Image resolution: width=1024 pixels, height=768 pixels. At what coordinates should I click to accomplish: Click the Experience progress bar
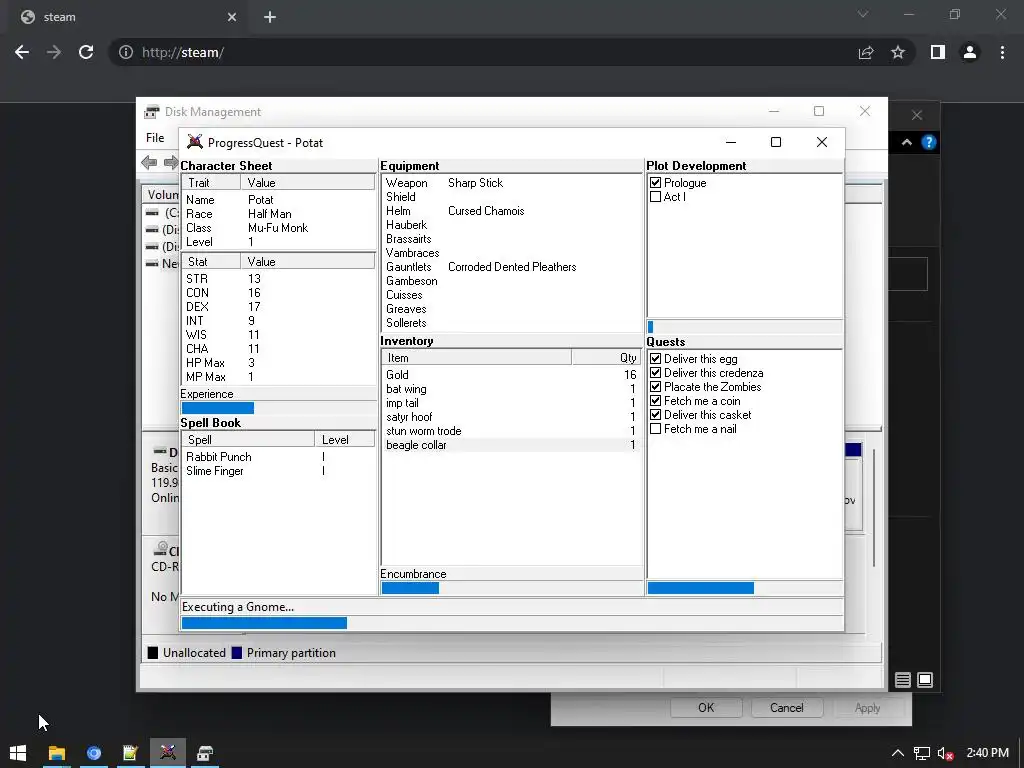[278, 408]
